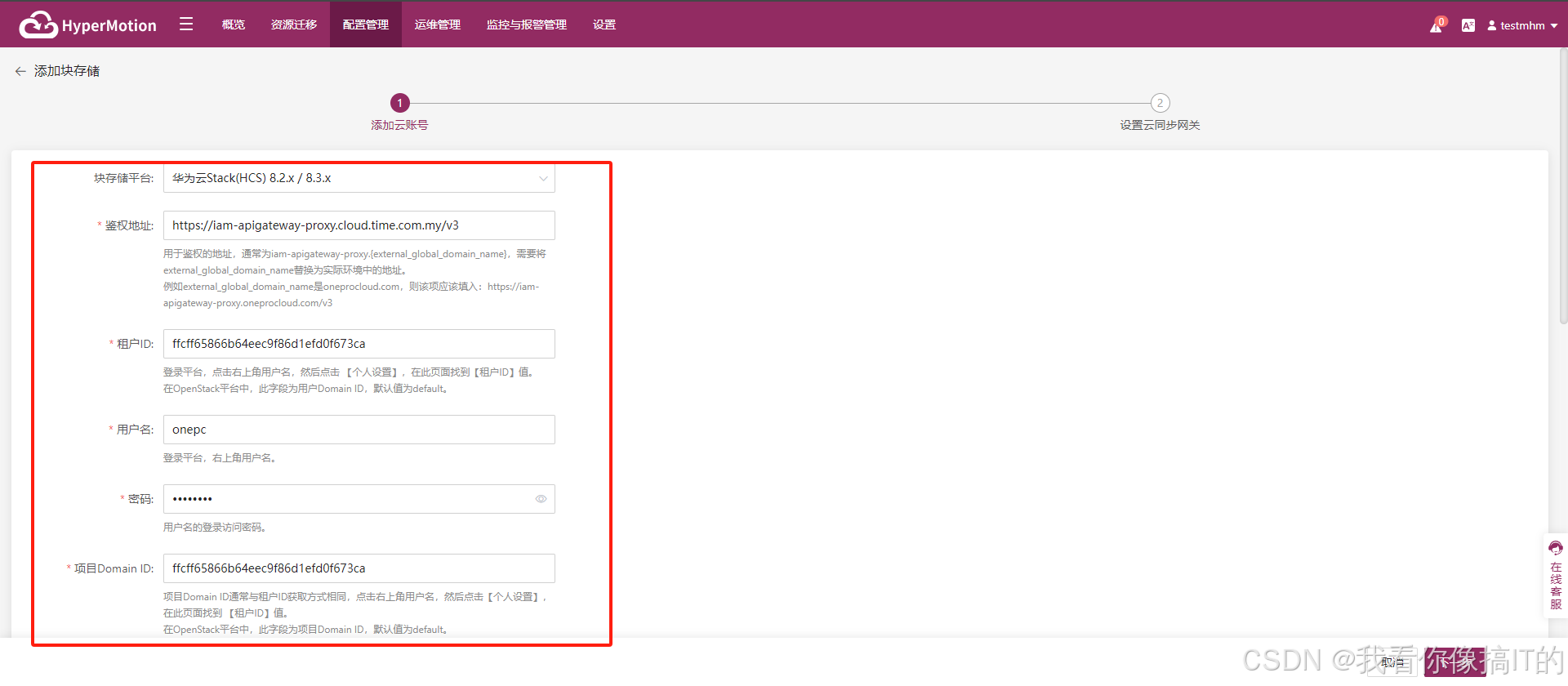Click the page vertical scrollbar
Viewport: 1568px width, 686px height.
click(x=1563, y=188)
